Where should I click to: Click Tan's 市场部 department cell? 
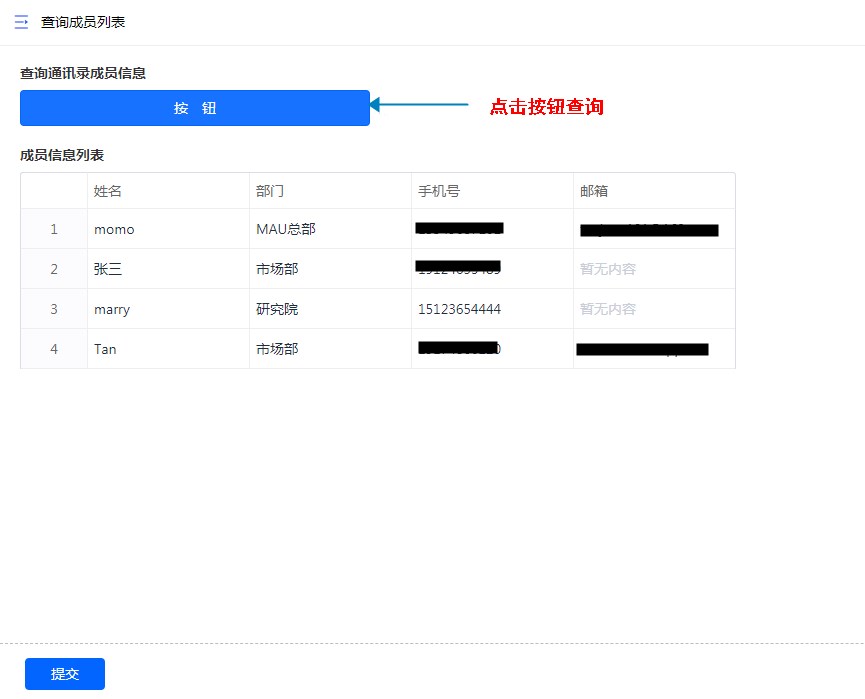[x=277, y=349]
